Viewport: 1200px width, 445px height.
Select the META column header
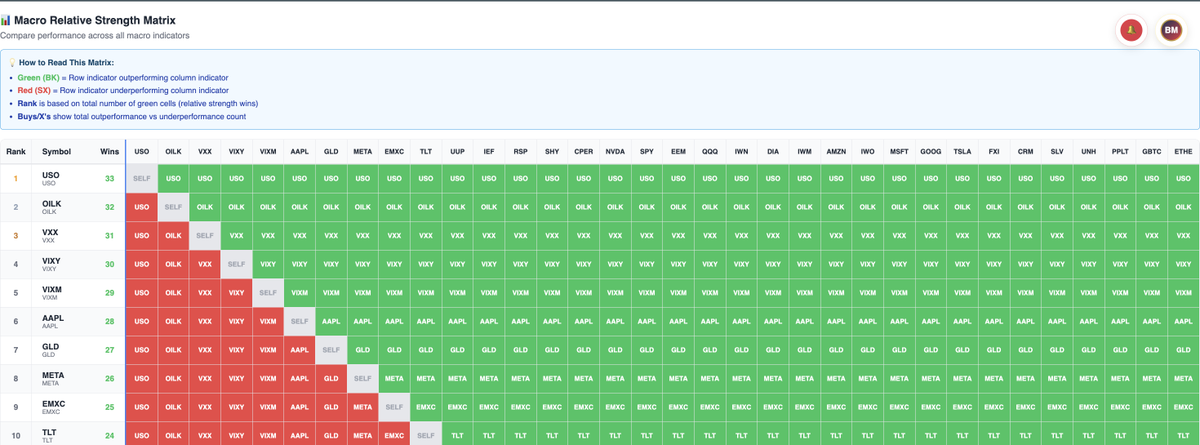pos(362,152)
